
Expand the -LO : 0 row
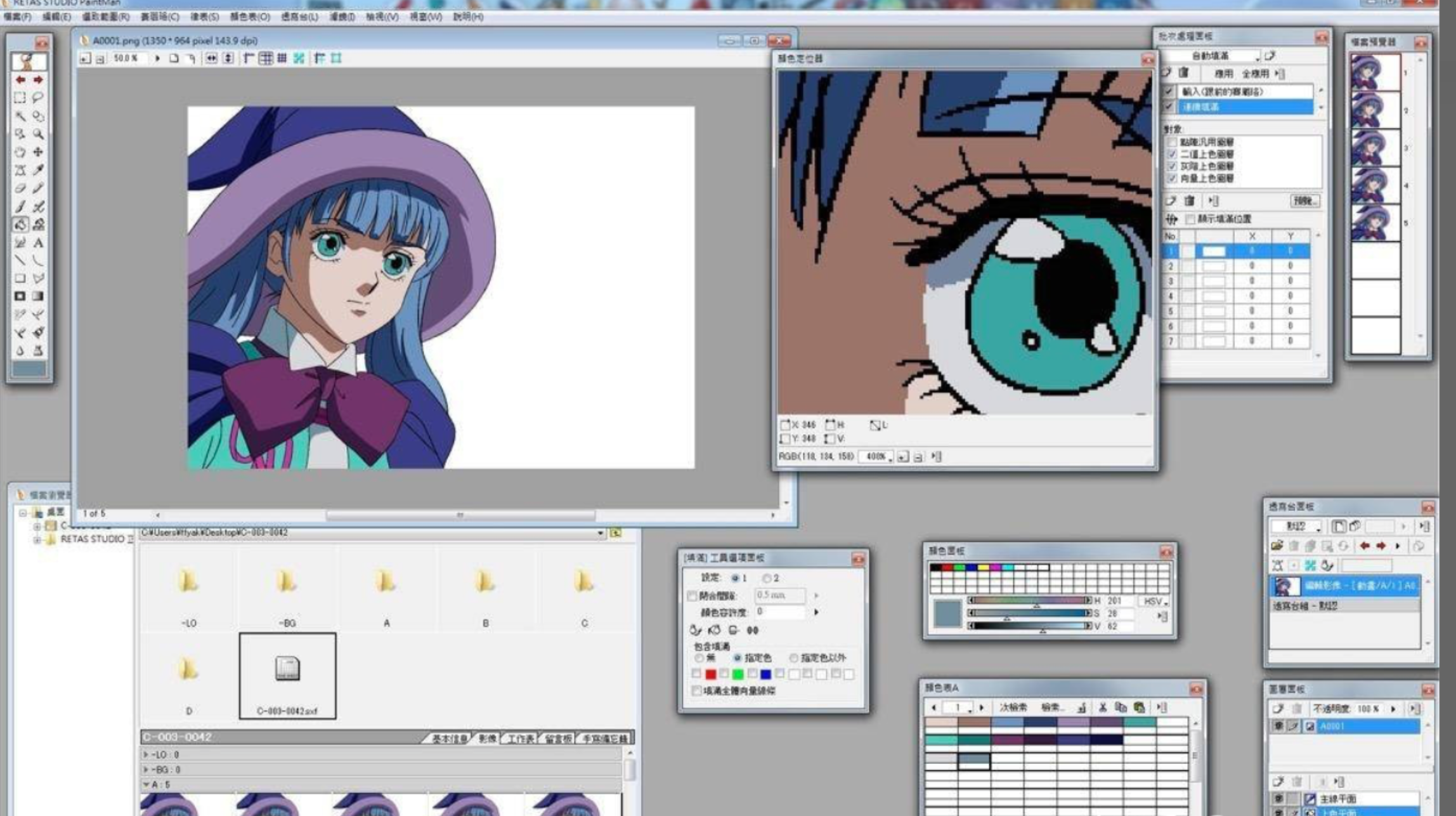tap(146, 754)
